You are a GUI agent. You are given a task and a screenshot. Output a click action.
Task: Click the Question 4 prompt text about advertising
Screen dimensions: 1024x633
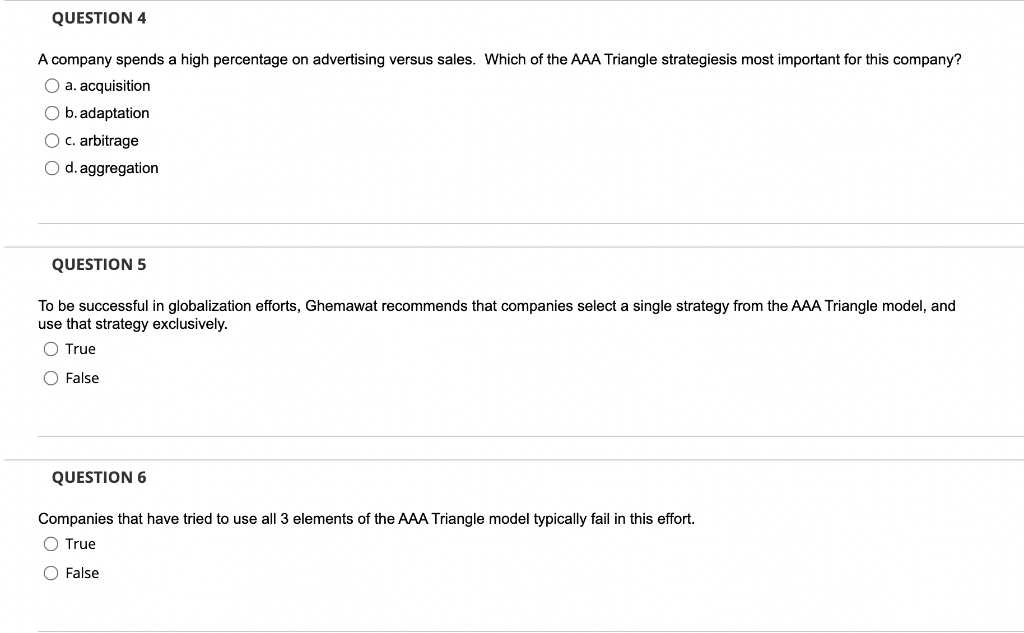500,59
